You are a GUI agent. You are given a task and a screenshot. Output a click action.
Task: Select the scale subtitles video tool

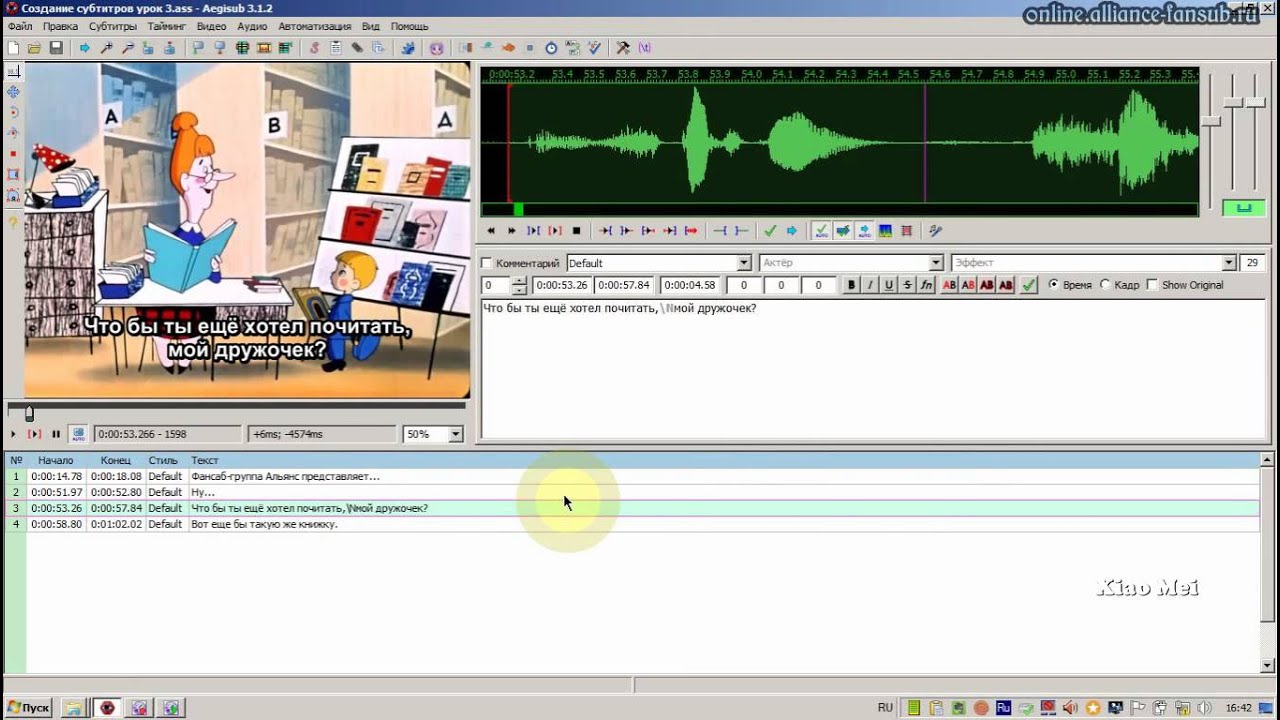tap(13, 154)
